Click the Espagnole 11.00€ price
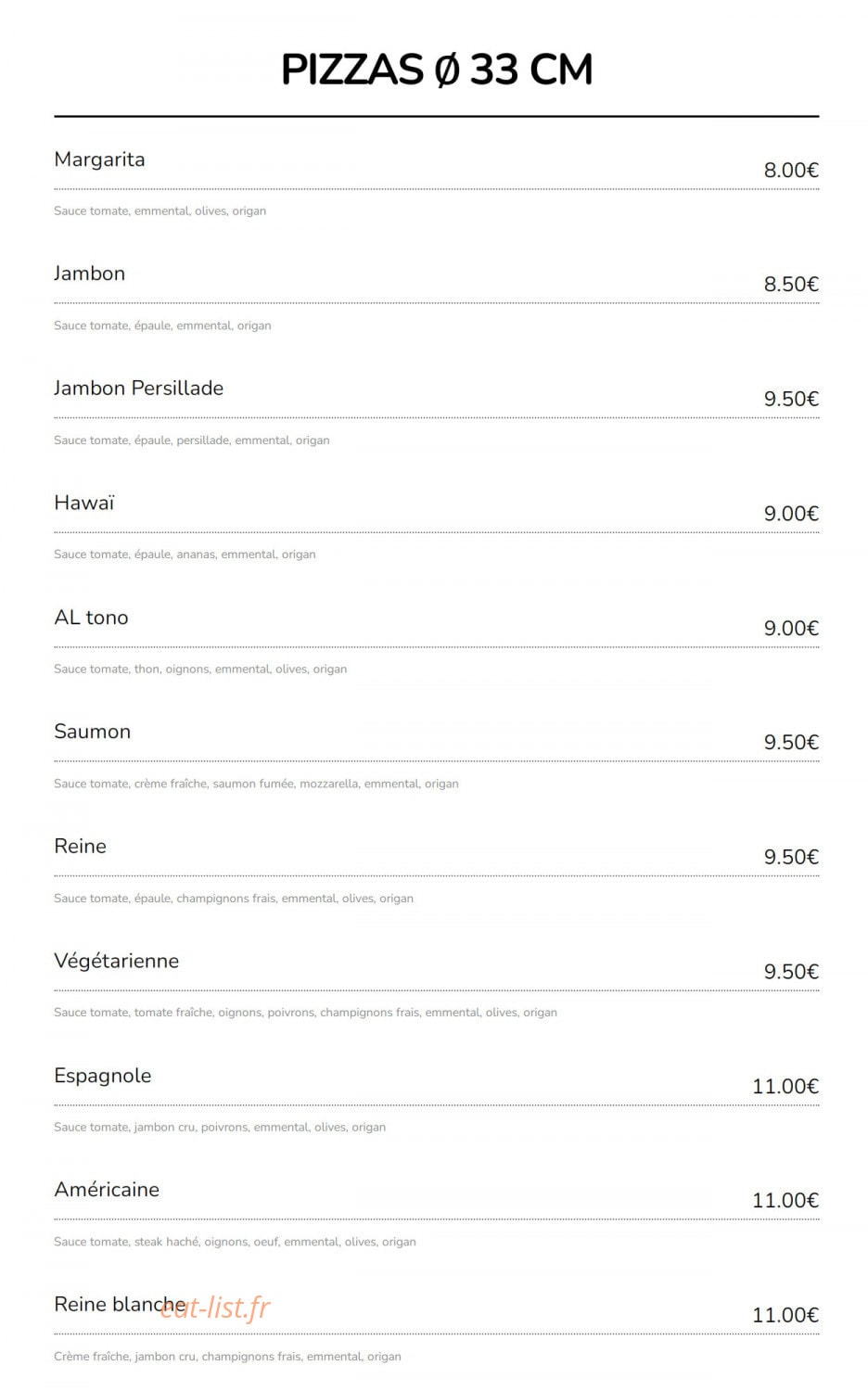Viewport: 868px width, 1391px height. click(785, 1086)
